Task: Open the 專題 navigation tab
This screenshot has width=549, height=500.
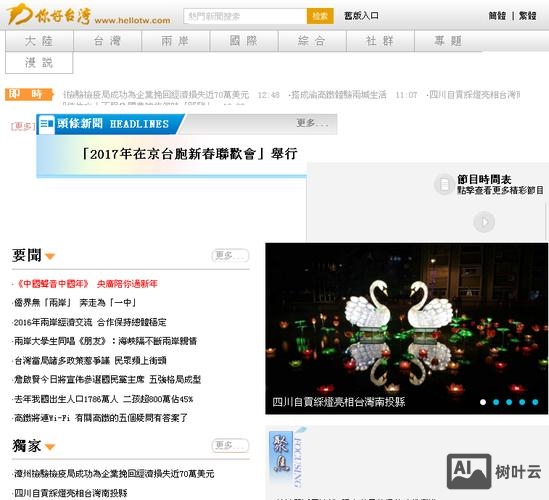Action: 448,41
